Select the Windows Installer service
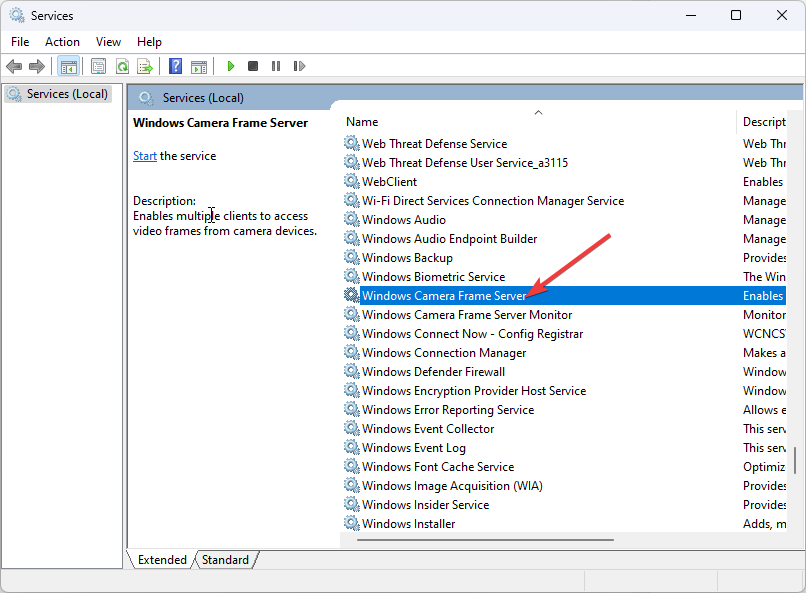This screenshot has height=593, width=806. click(564, 524)
